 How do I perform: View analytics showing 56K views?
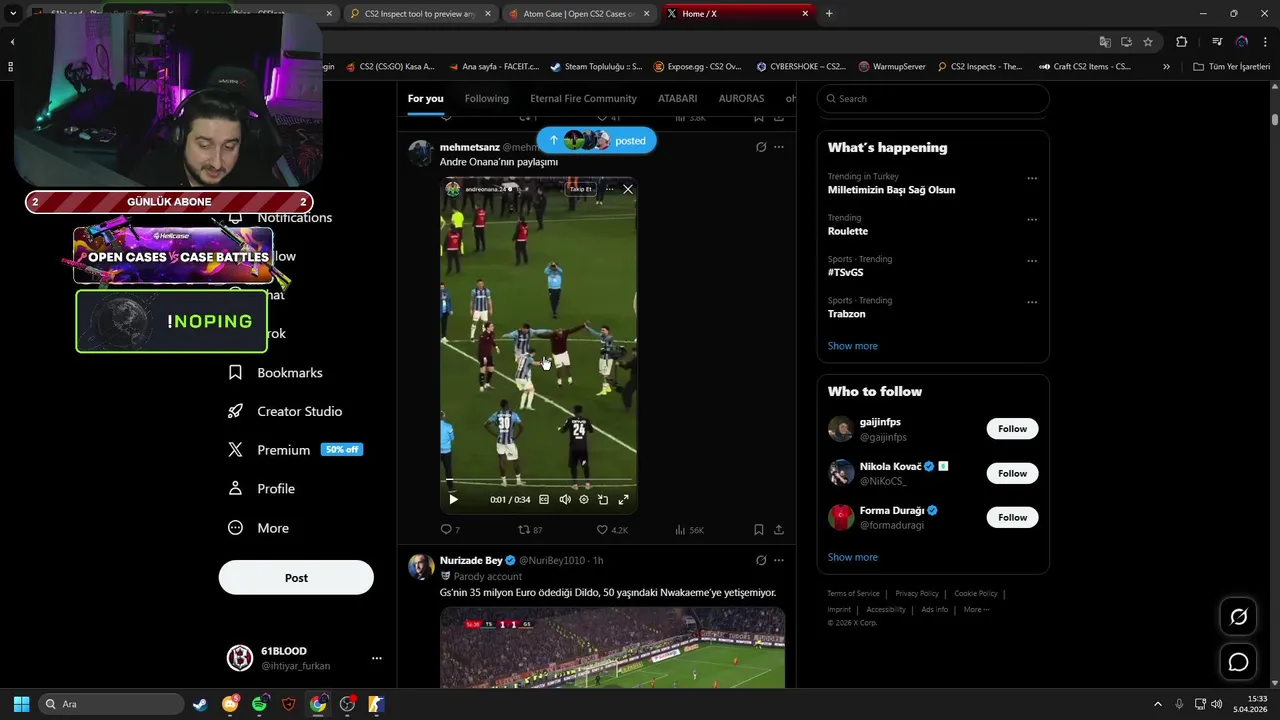tap(690, 530)
